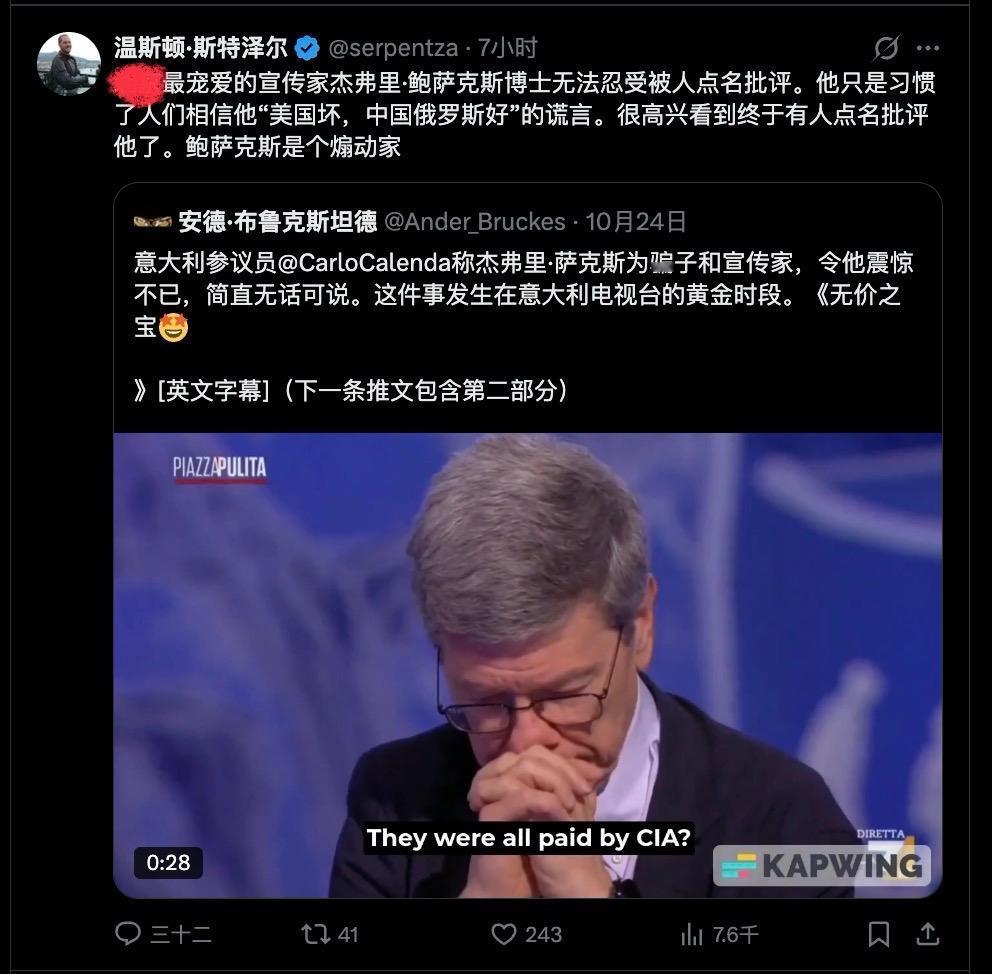This screenshot has width=992, height=974.
Task: Click the 7小时 timestamp
Action: click(507, 48)
